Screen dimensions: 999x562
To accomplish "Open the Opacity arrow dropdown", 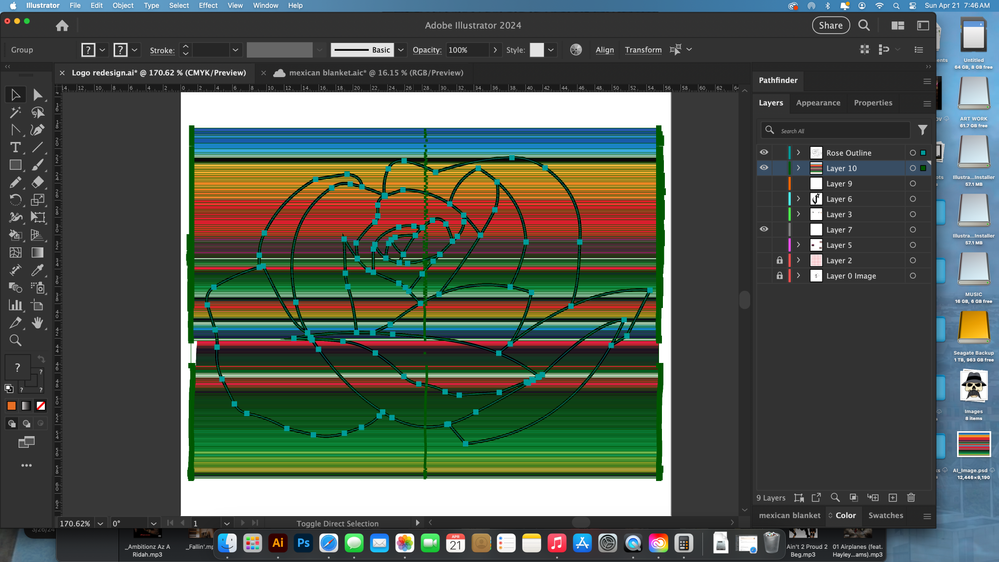I will [x=495, y=50].
